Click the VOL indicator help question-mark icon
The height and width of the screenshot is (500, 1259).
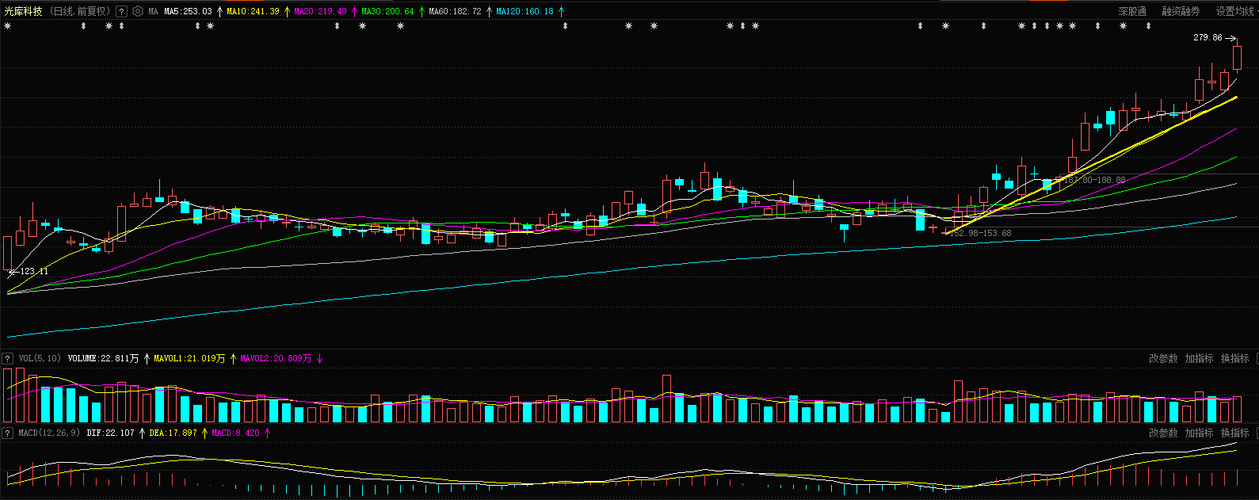(x=8, y=358)
